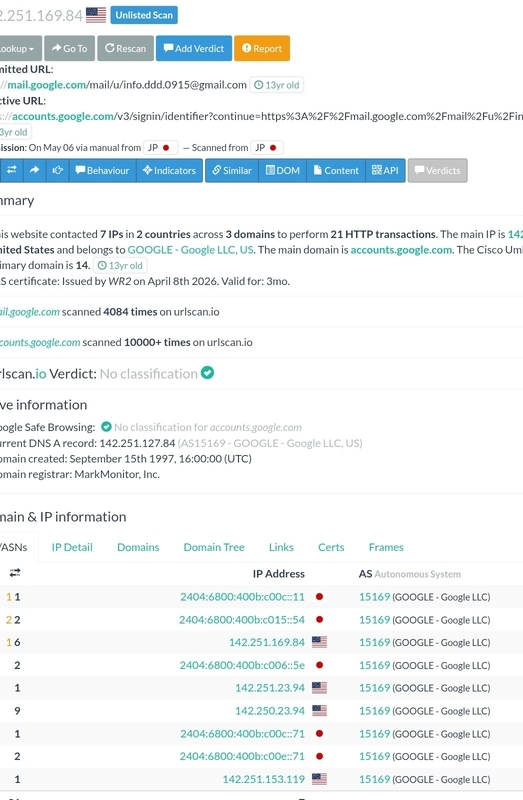Switch to the Frames tab
Viewport: 523px width, 800px height.
[x=386, y=547]
